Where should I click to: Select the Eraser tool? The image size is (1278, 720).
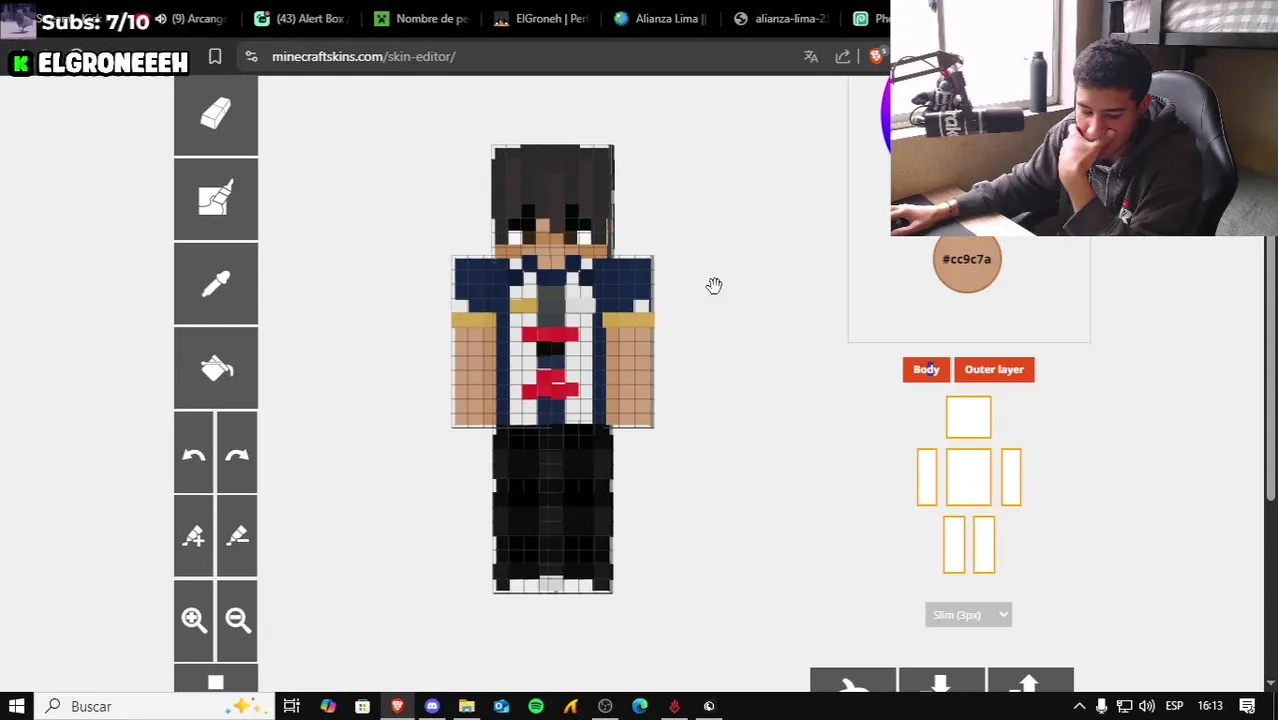[x=215, y=115]
